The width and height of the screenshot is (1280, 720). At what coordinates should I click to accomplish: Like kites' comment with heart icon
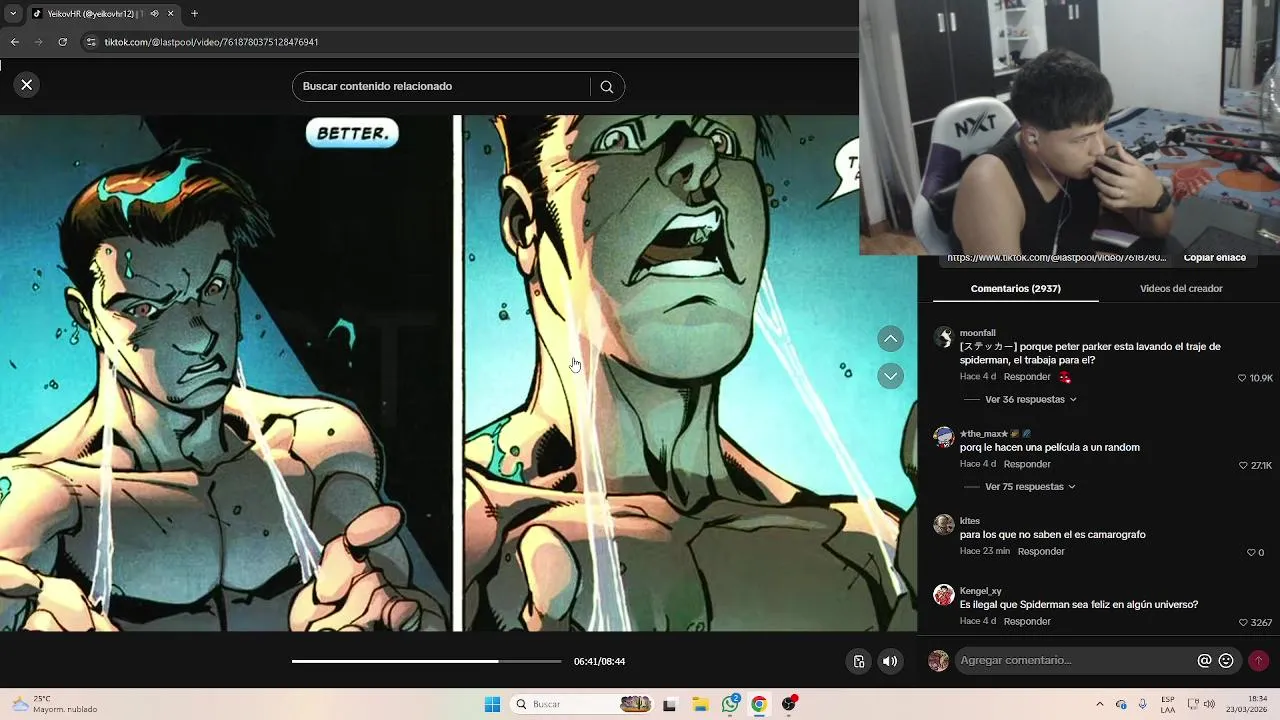pos(1251,553)
